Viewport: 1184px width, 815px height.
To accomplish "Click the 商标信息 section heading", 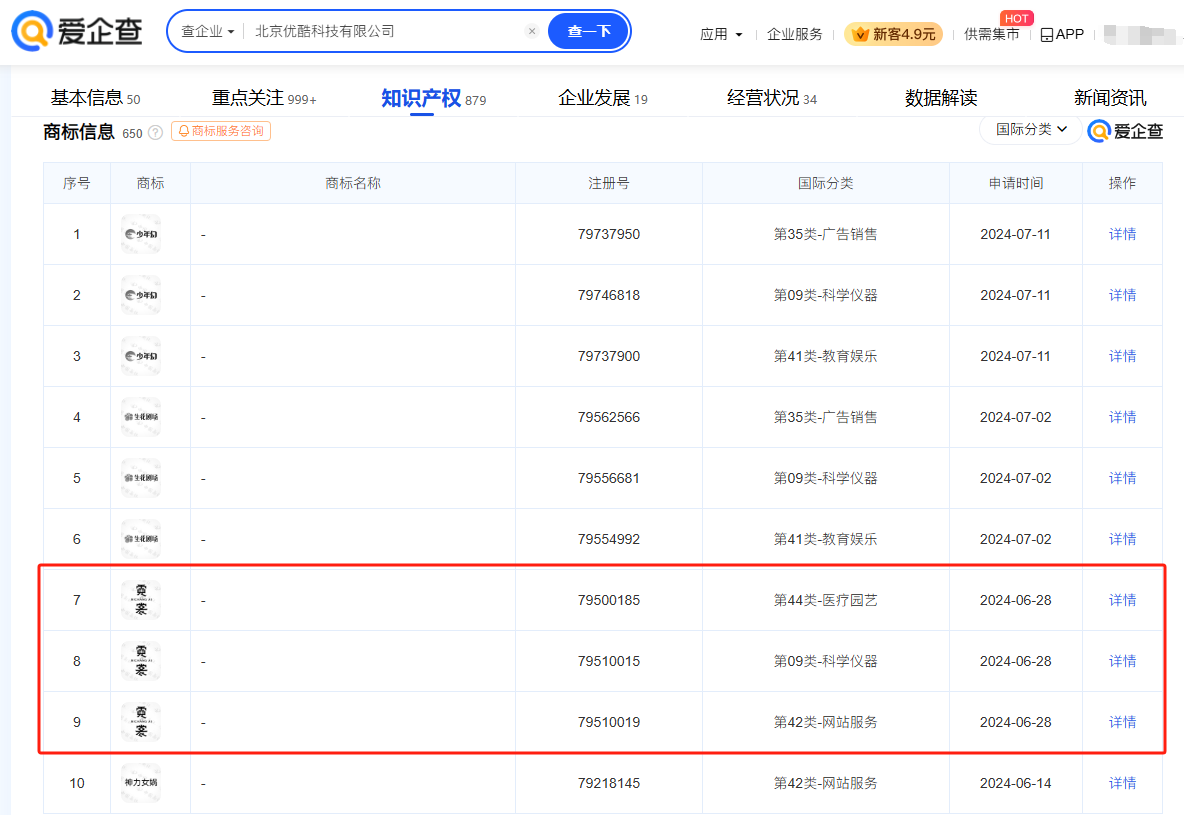I will click(79, 132).
